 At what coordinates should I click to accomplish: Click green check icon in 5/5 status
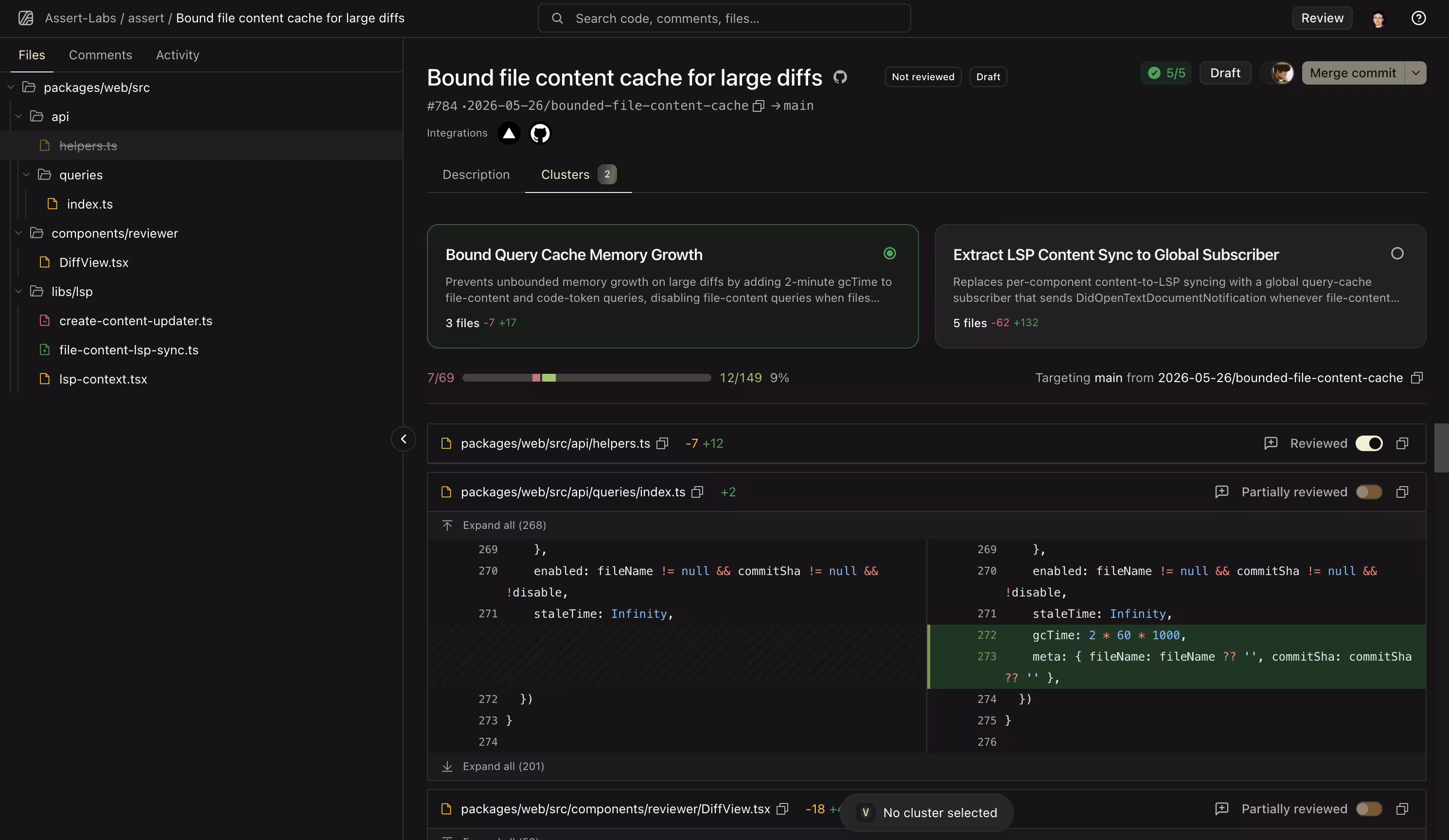click(x=1154, y=73)
